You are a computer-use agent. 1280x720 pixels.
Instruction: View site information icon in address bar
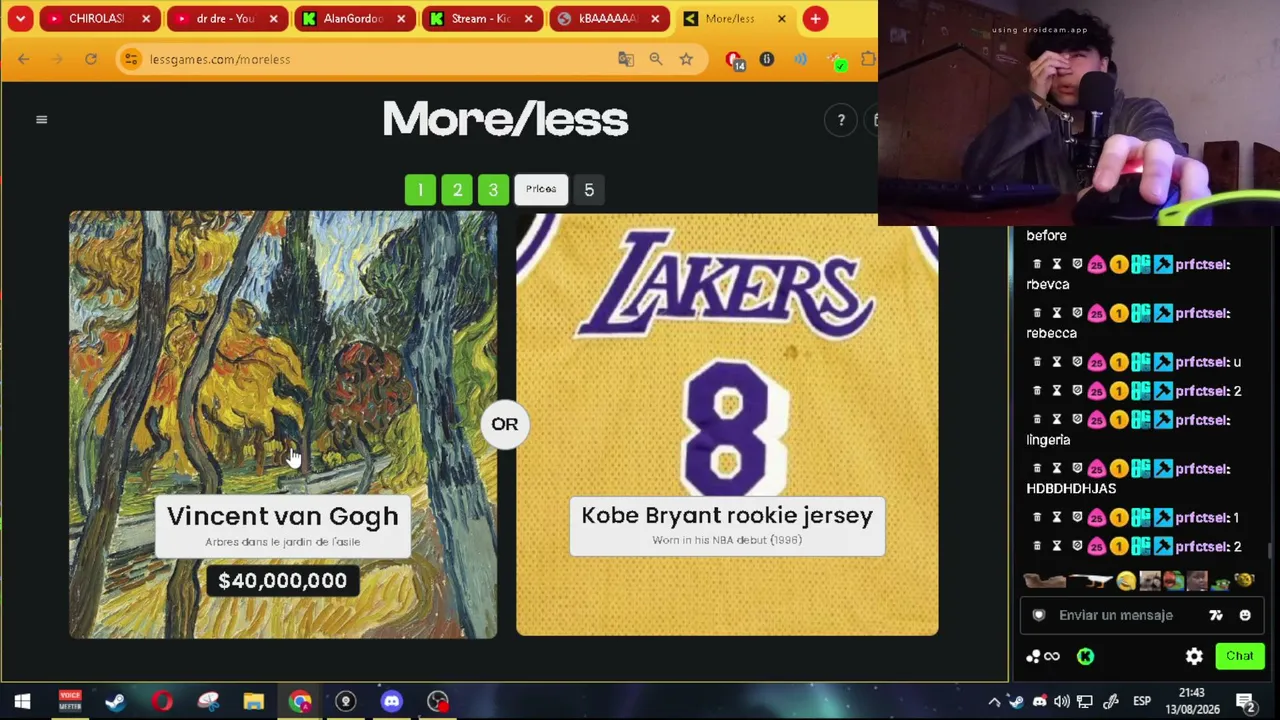point(131,59)
